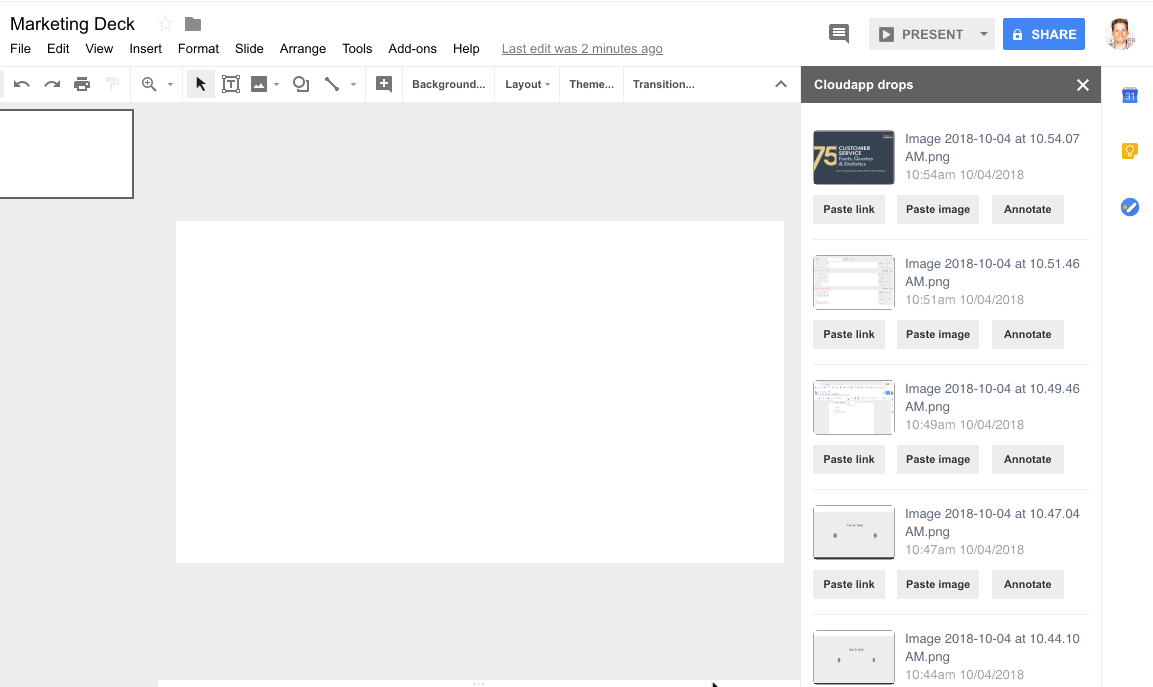Click Paste link for 10.47.04 AM image
The height and width of the screenshot is (687, 1153).
point(849,584)
